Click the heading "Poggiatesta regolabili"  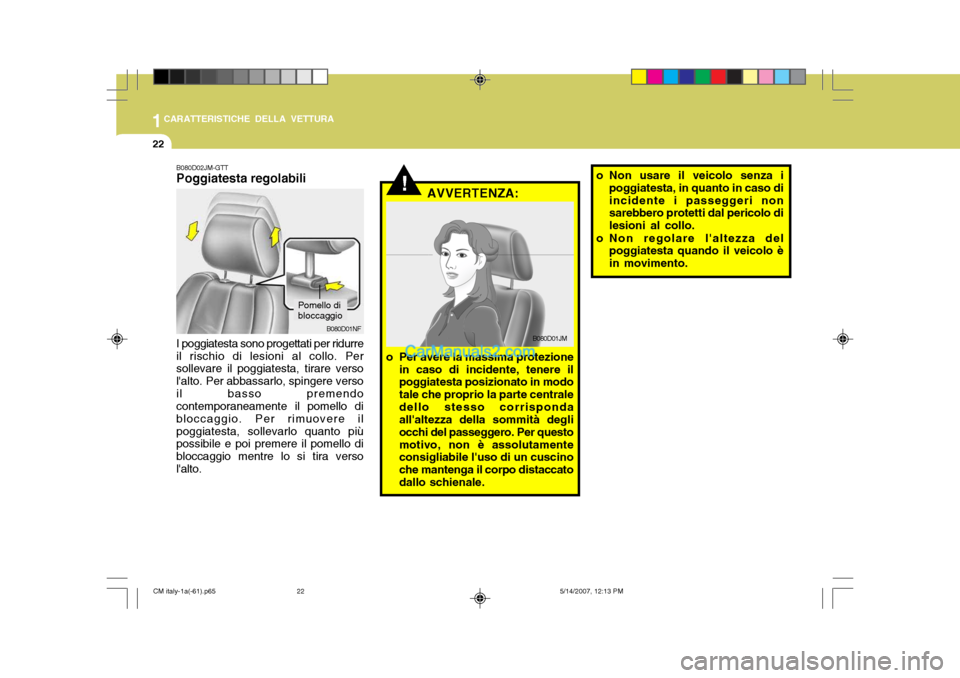[x=241, y=179]
